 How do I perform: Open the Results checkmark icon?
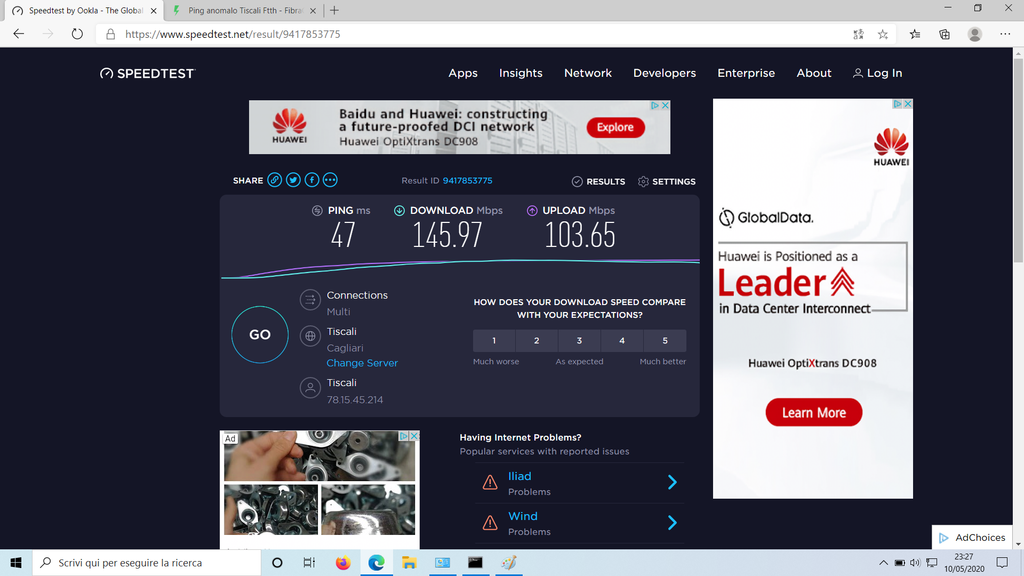[577, 181]
